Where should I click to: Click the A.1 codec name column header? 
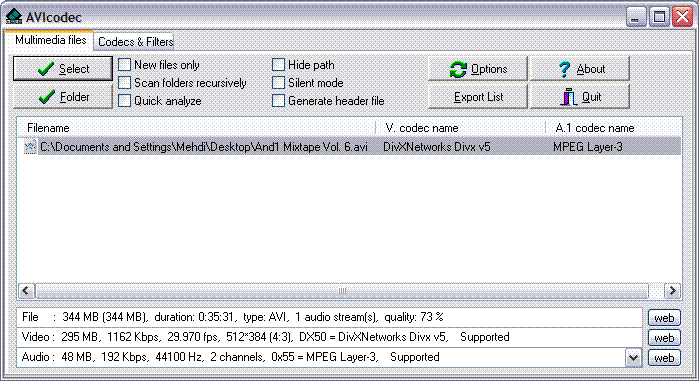[614, 128]
